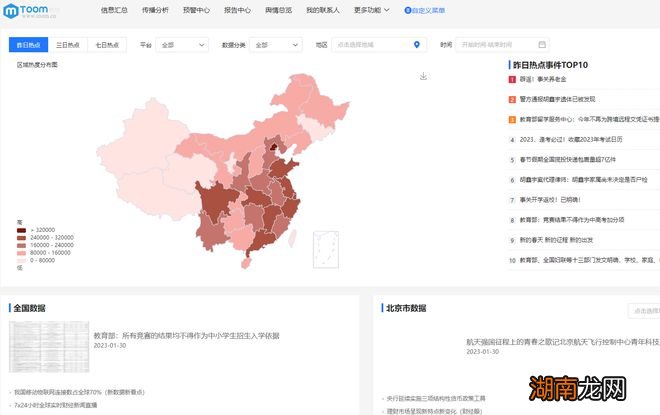The height and width of the screenshot is (415, 660).
Task: Click the 160000 - 240000 legend swatch
Action: 21,245
